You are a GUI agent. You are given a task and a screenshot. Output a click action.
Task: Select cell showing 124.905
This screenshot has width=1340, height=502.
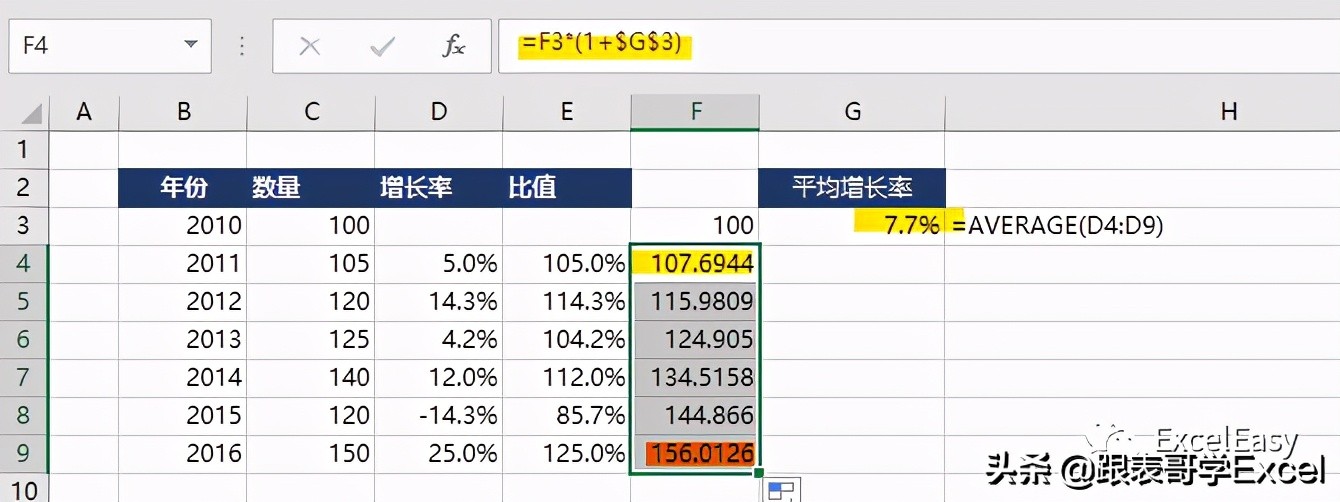(x=695, y=339)
